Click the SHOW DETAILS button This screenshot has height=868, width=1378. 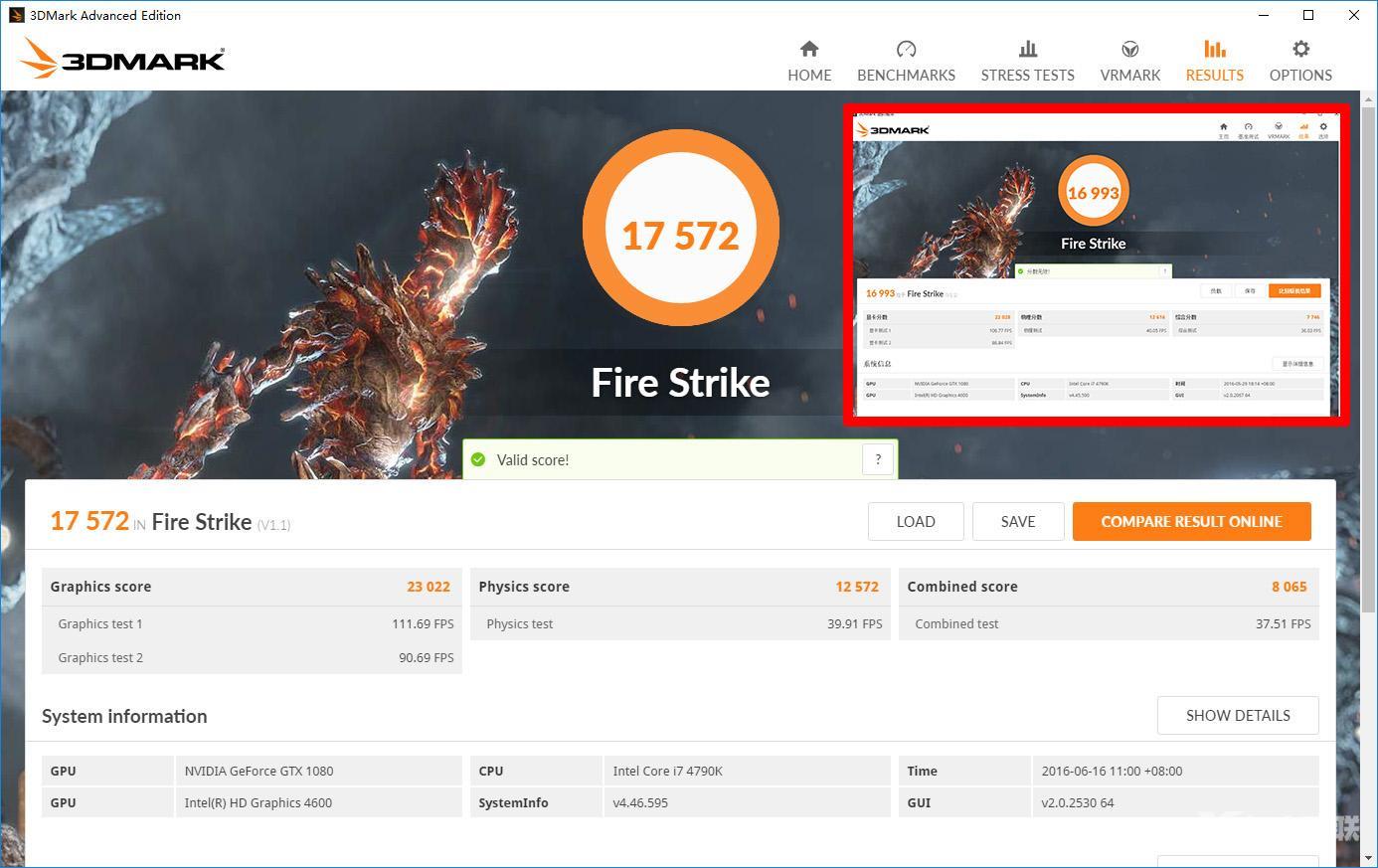[x=1238, y=715]
